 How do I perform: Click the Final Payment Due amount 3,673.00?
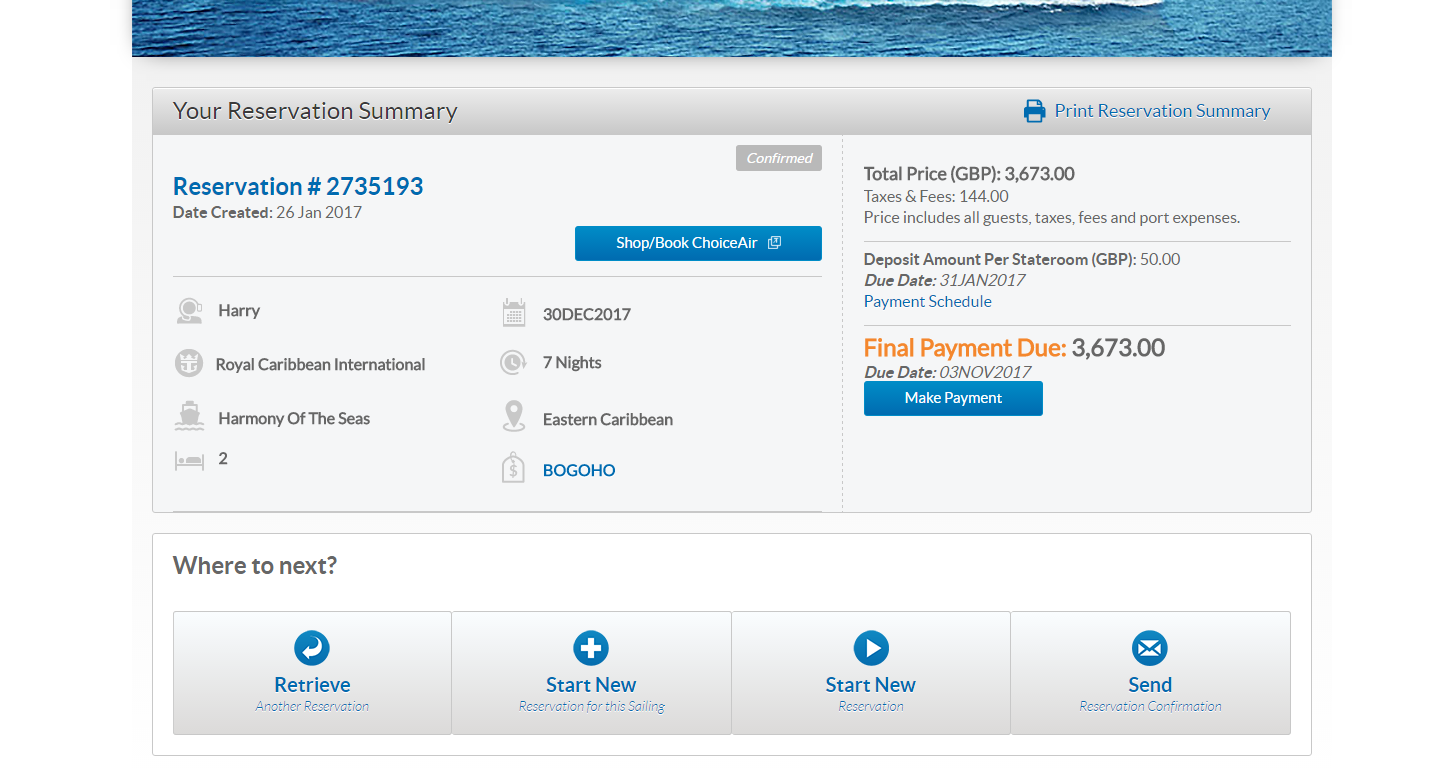[x=1118, y=348]
